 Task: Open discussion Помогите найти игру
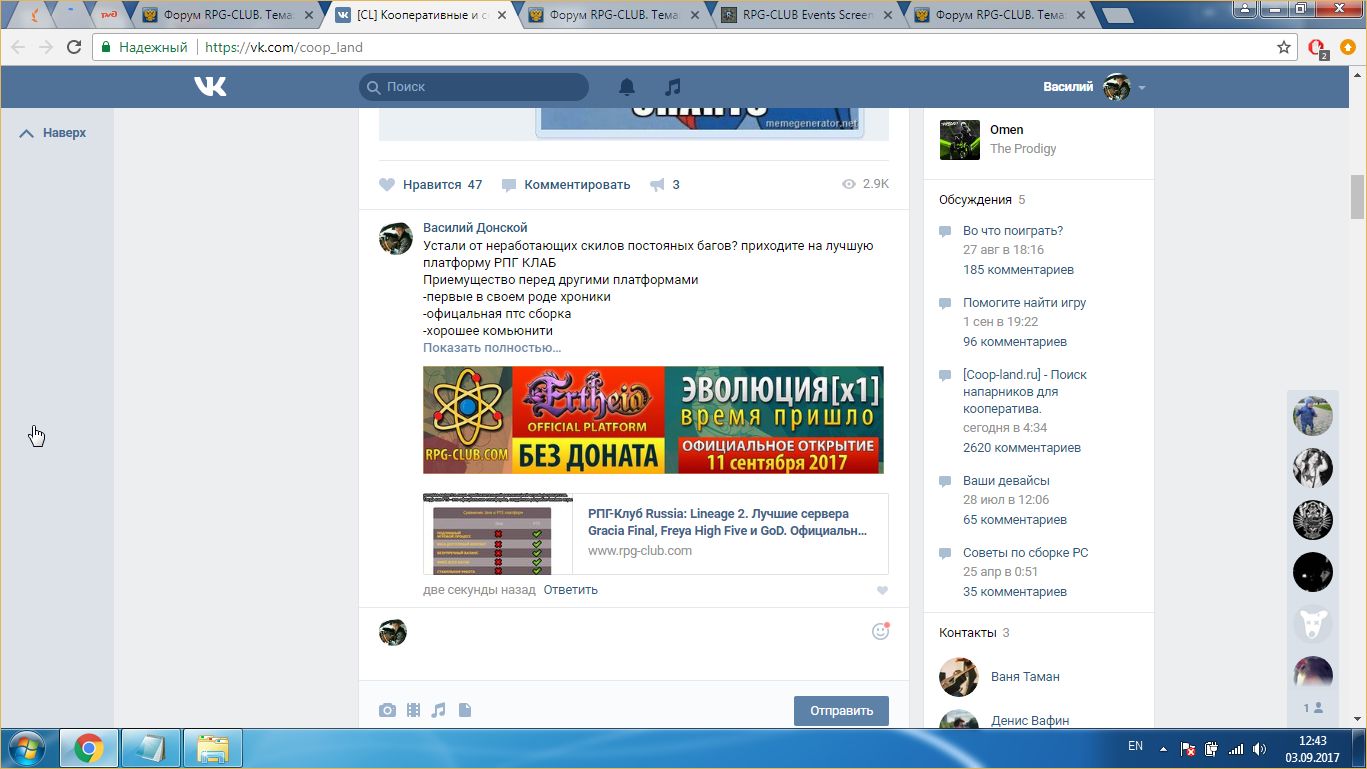[x=1024, y=303]
